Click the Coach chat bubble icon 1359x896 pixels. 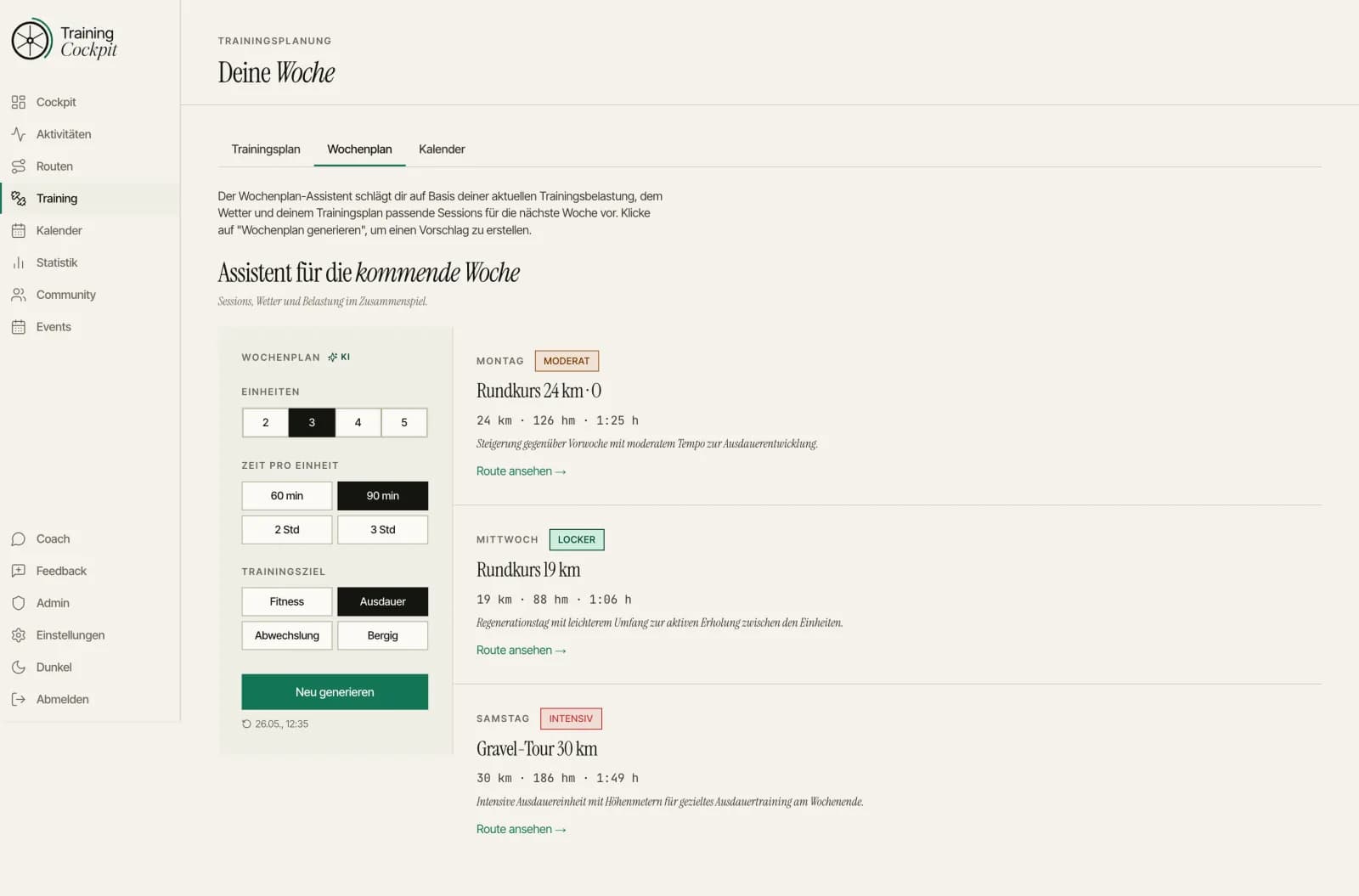click(x=19, y=539)
